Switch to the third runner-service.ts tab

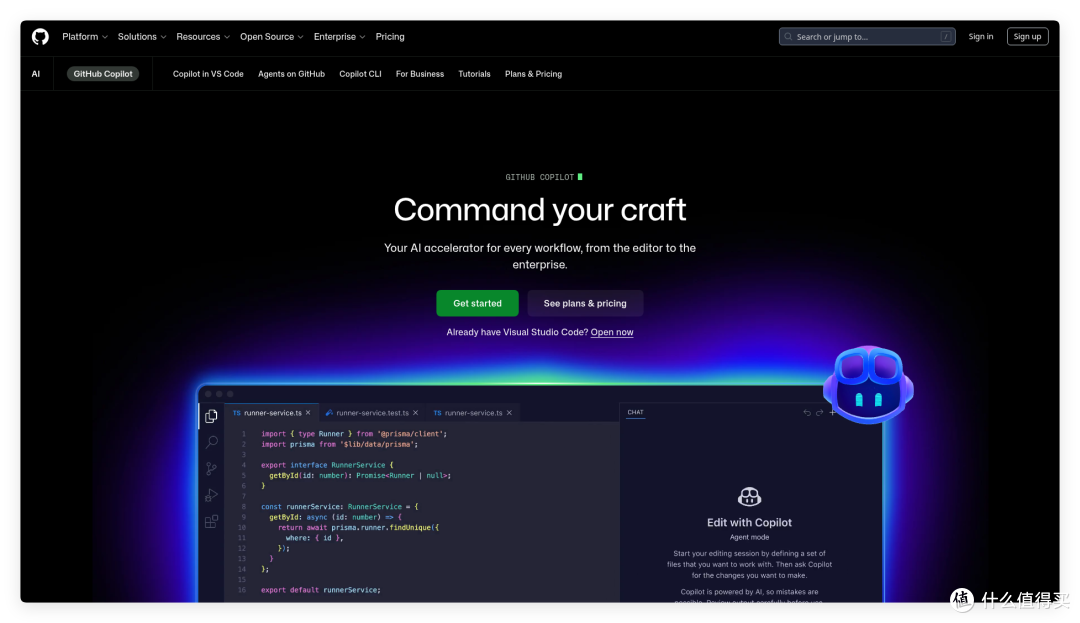click(473, 412)
